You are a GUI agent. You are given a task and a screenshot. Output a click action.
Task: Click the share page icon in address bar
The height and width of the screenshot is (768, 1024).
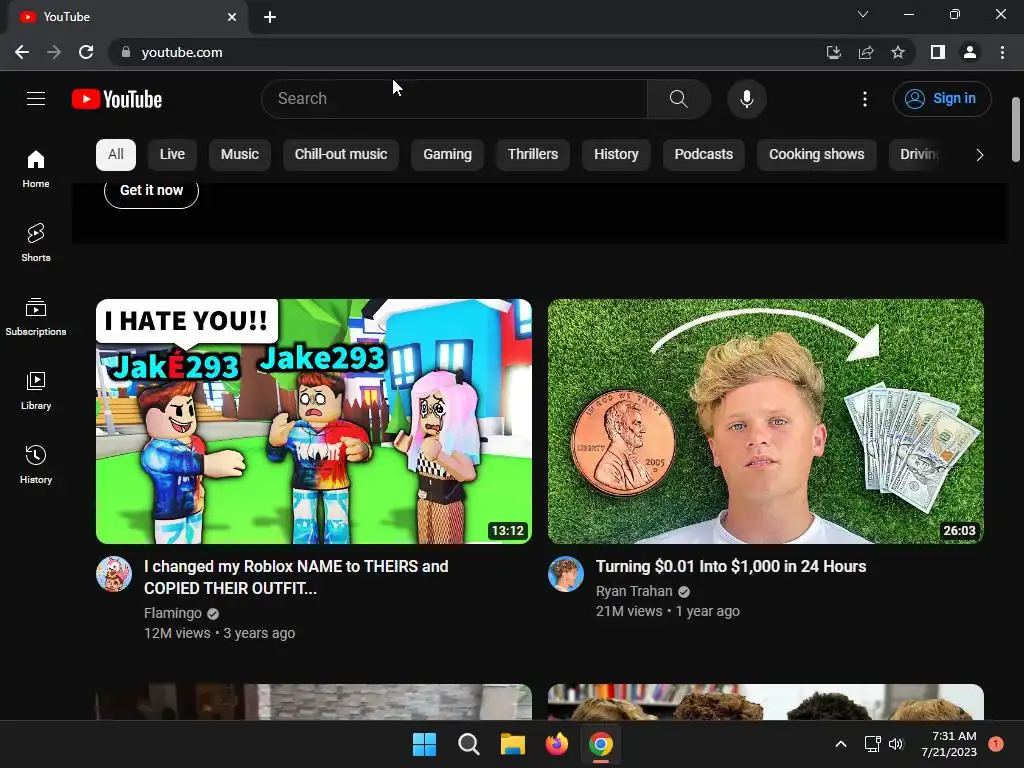pos(866,52)
